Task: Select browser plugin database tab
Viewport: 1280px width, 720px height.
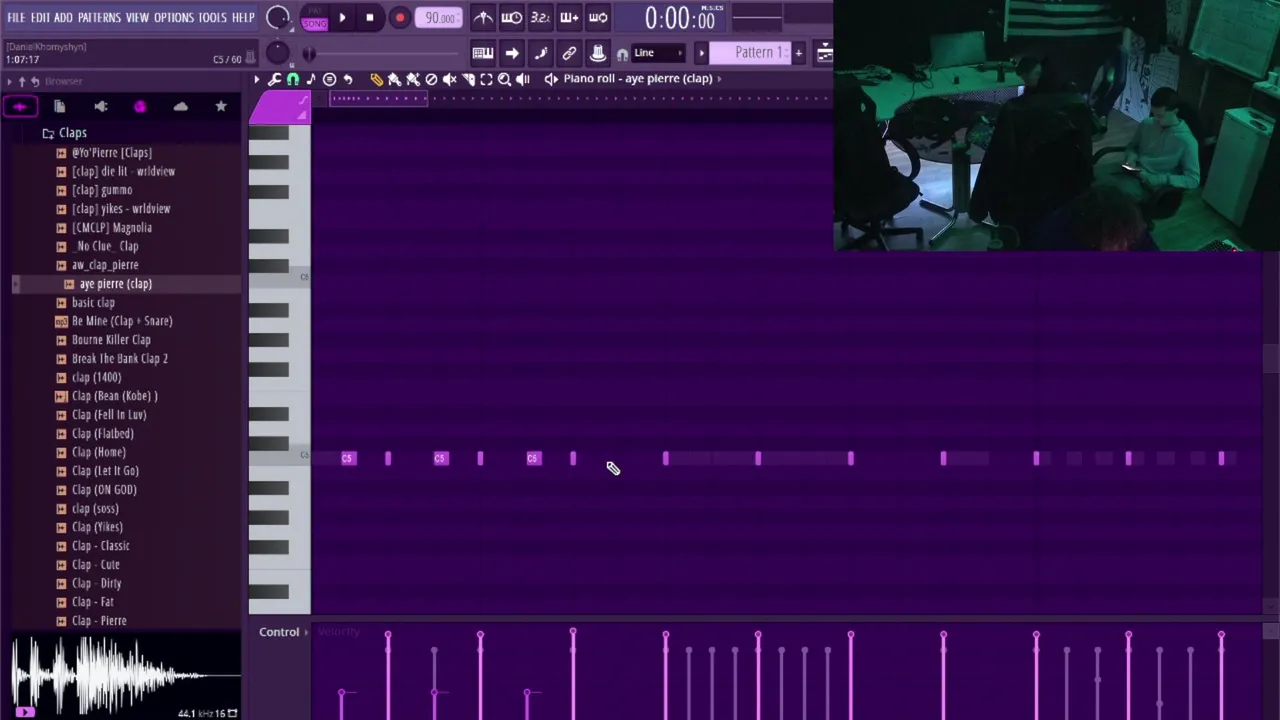Action: [x=100, y=106]
